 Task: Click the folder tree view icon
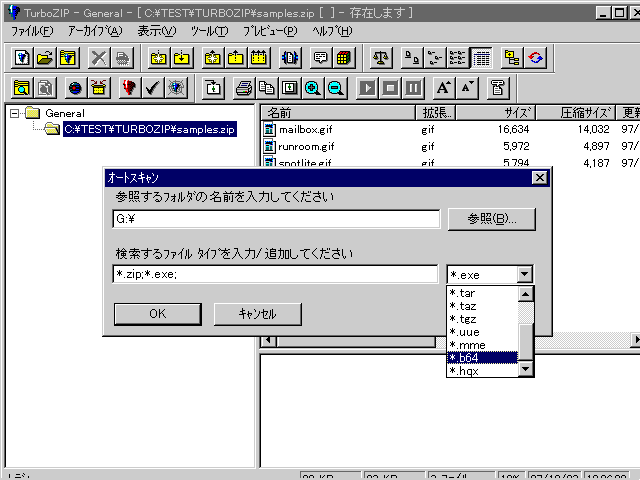click(512, 58)
